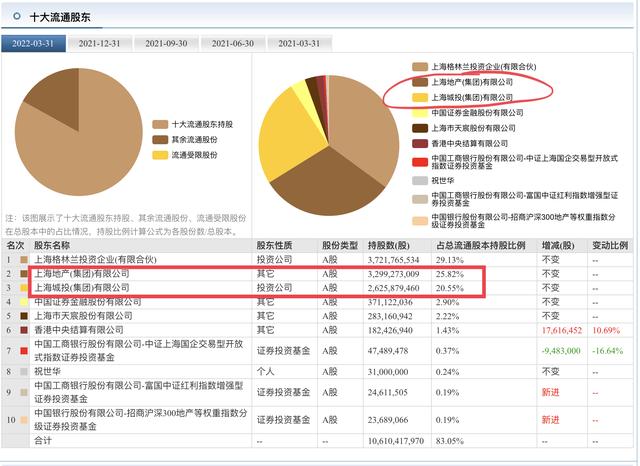Screen dimensions: 640x466
Task: Click the 其余流通股份 legend swatch
Action: pos(160,140)
